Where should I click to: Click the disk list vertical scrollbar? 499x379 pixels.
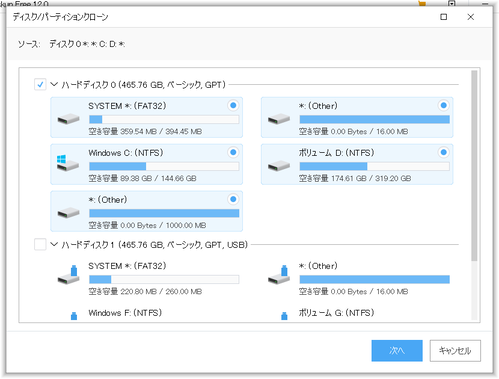(x=474, y=166)
